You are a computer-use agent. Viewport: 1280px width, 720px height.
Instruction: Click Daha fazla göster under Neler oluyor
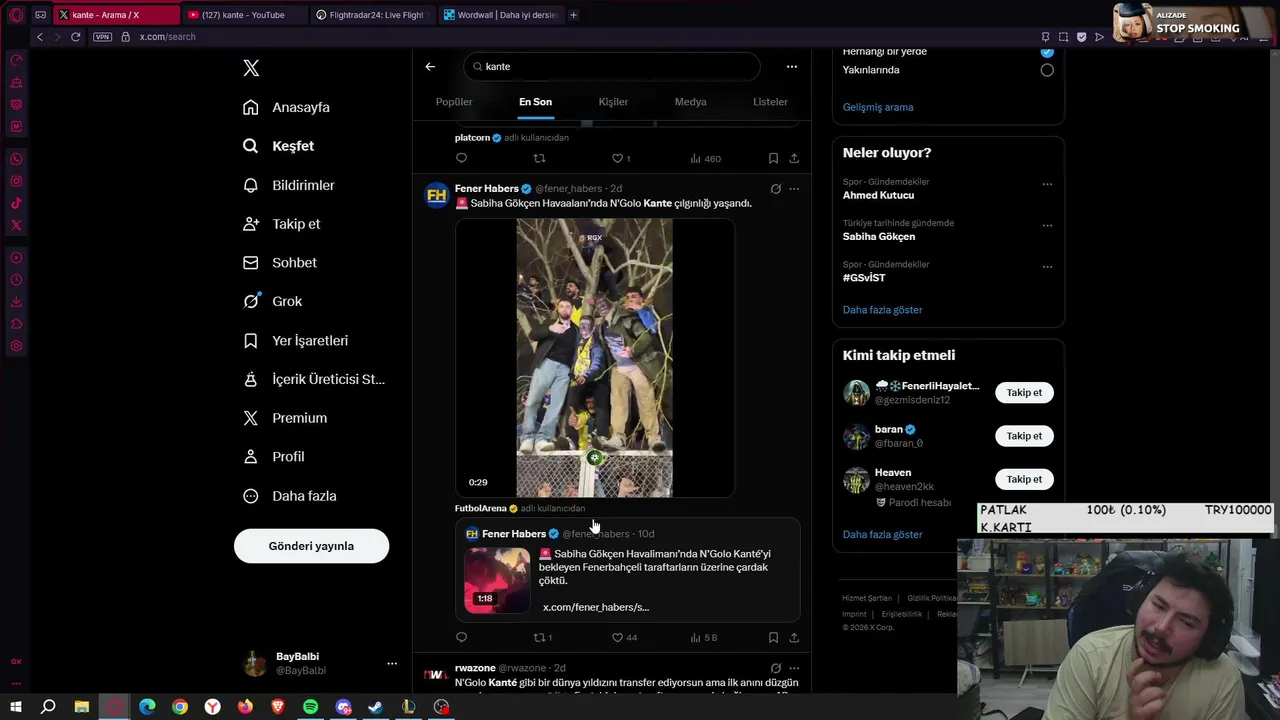coord(882,310)
